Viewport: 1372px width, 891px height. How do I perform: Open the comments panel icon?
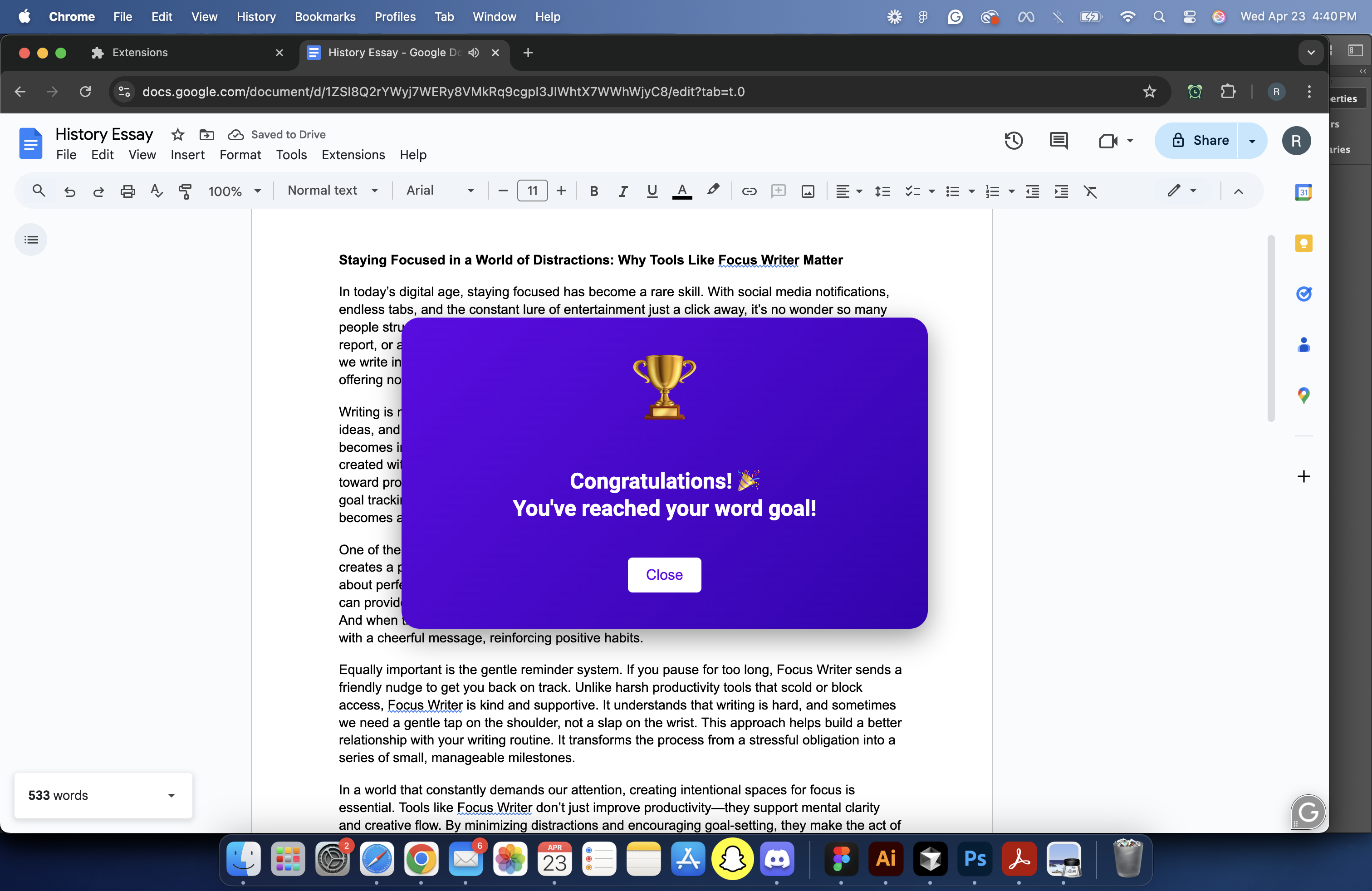point(1058,141)
